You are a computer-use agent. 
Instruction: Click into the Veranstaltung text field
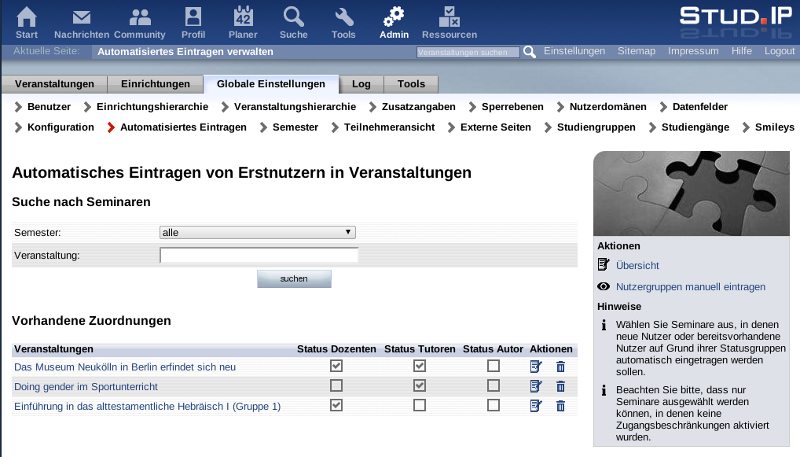pos(259,255)
